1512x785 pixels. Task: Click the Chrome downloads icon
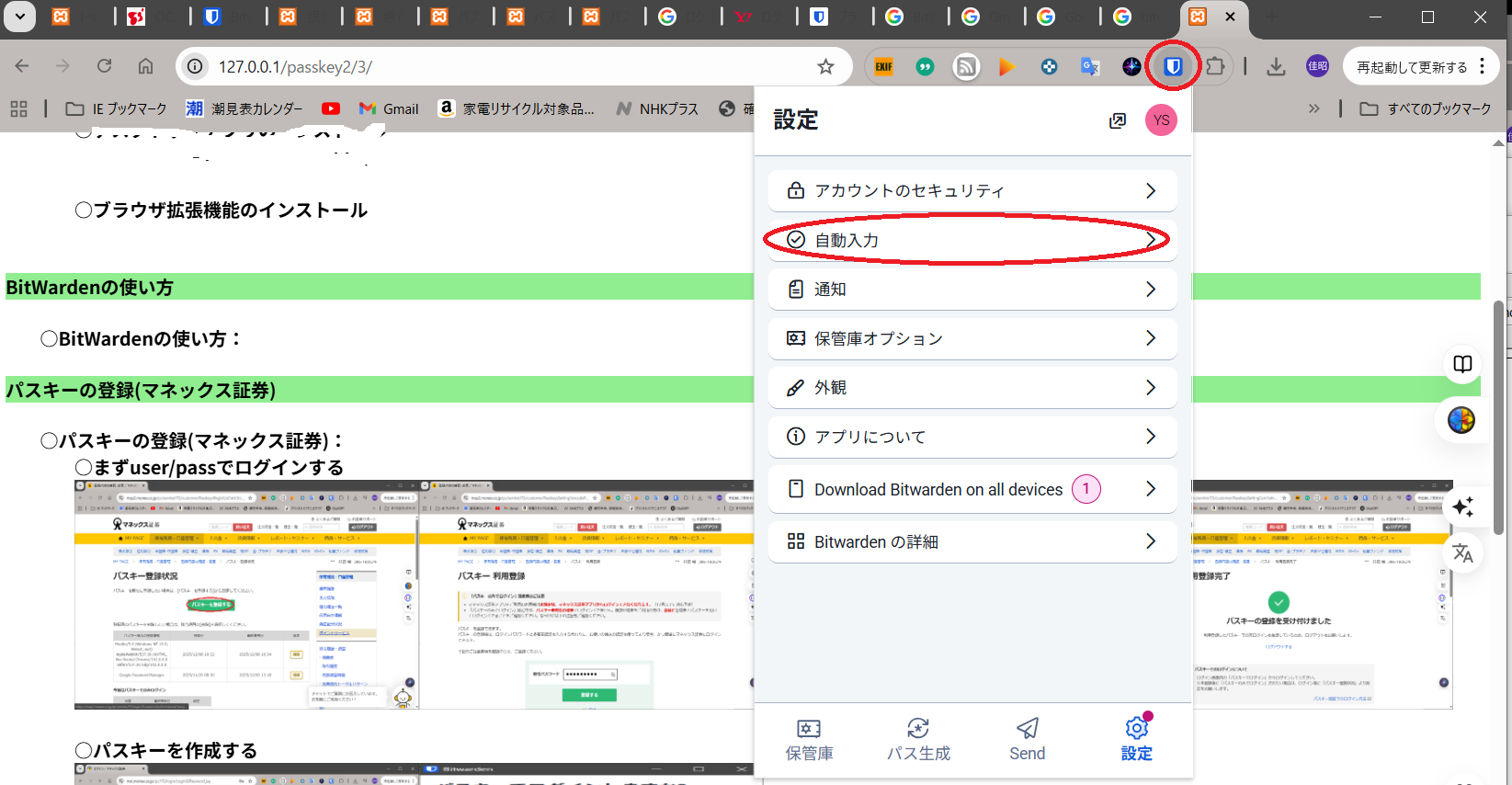coord(1276,66)
